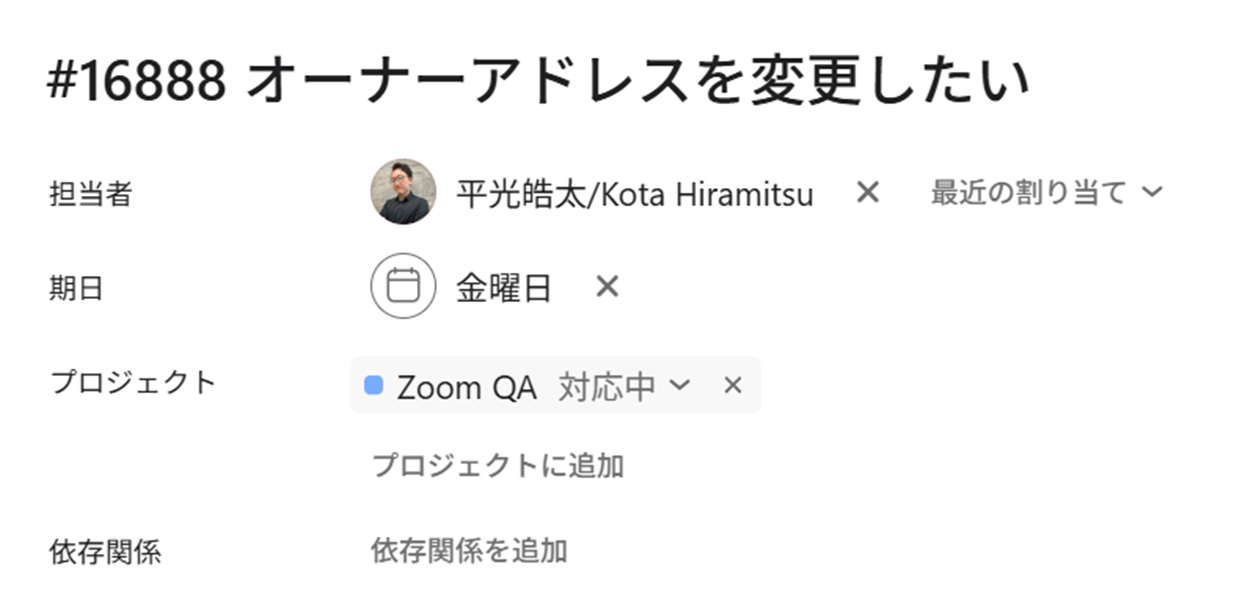Open the 最近の割り当て dropdown

coord(1030,192)
